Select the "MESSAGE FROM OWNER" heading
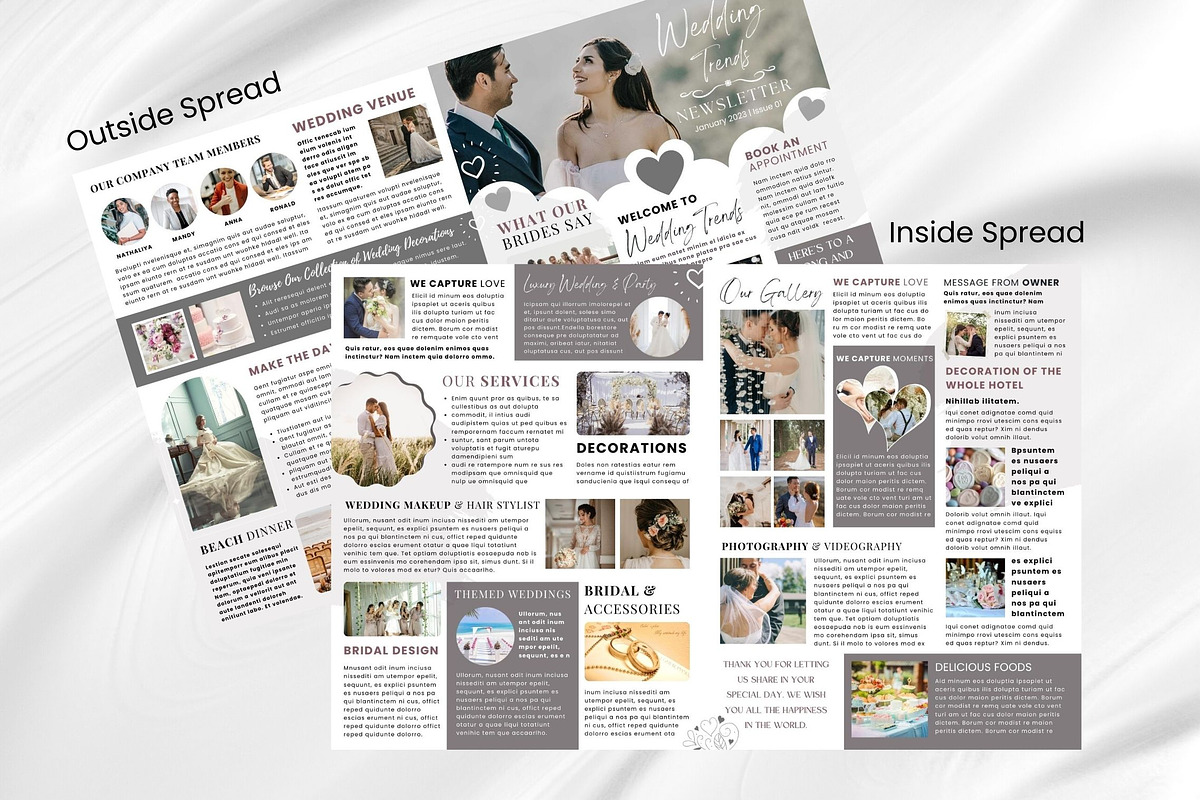Viewport: 1200px width, 800px height. [1001, 283]
